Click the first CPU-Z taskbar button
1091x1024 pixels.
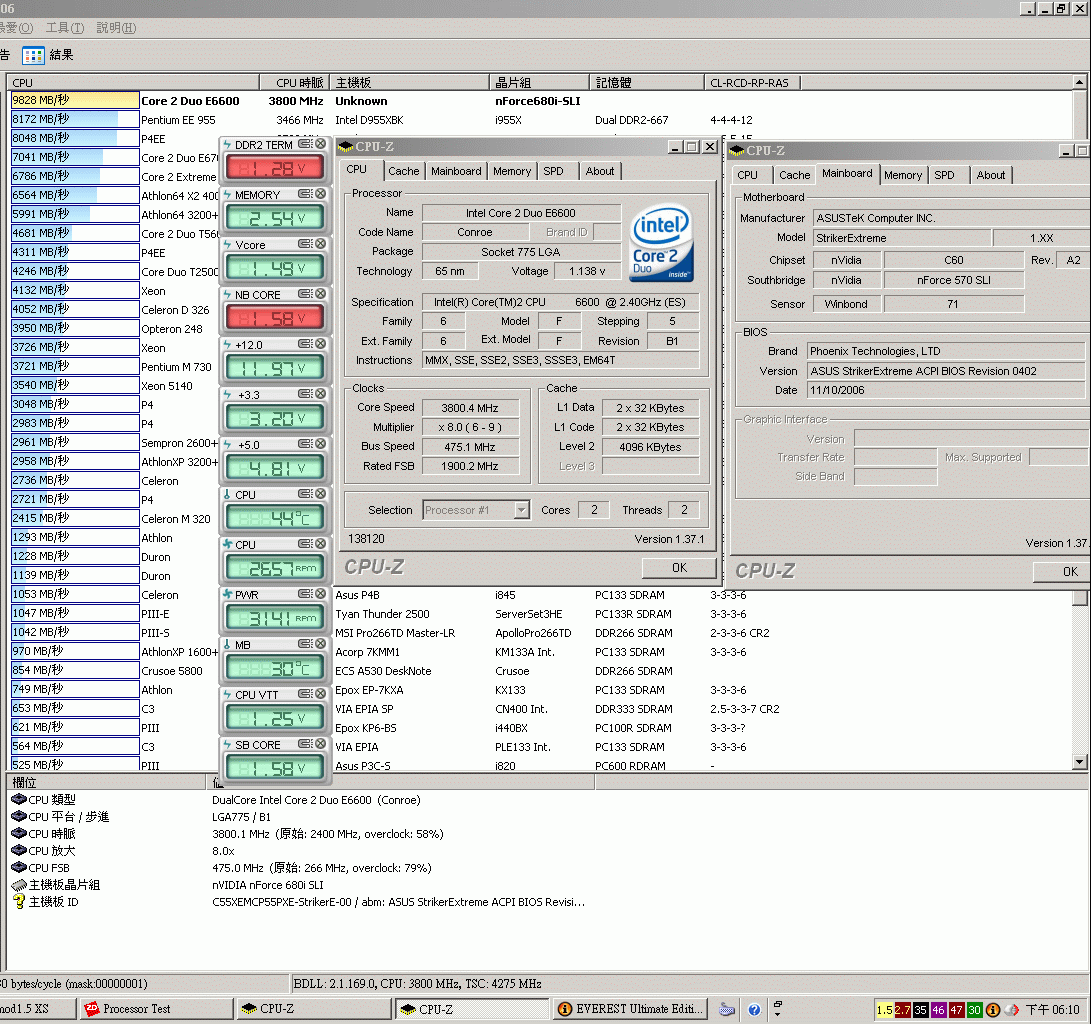(314, 1009)
